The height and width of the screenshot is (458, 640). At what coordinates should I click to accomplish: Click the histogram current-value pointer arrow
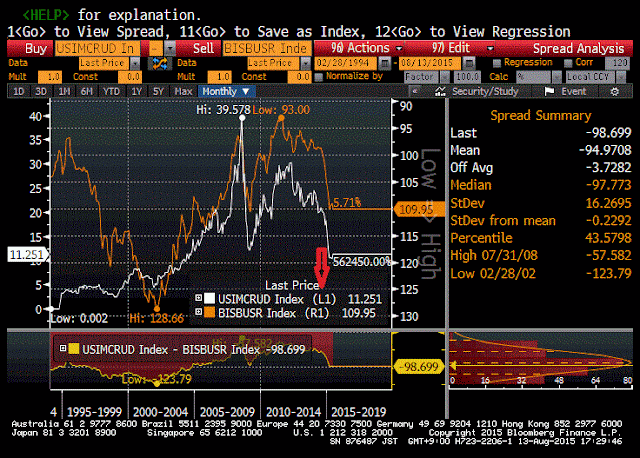point(453,365)
